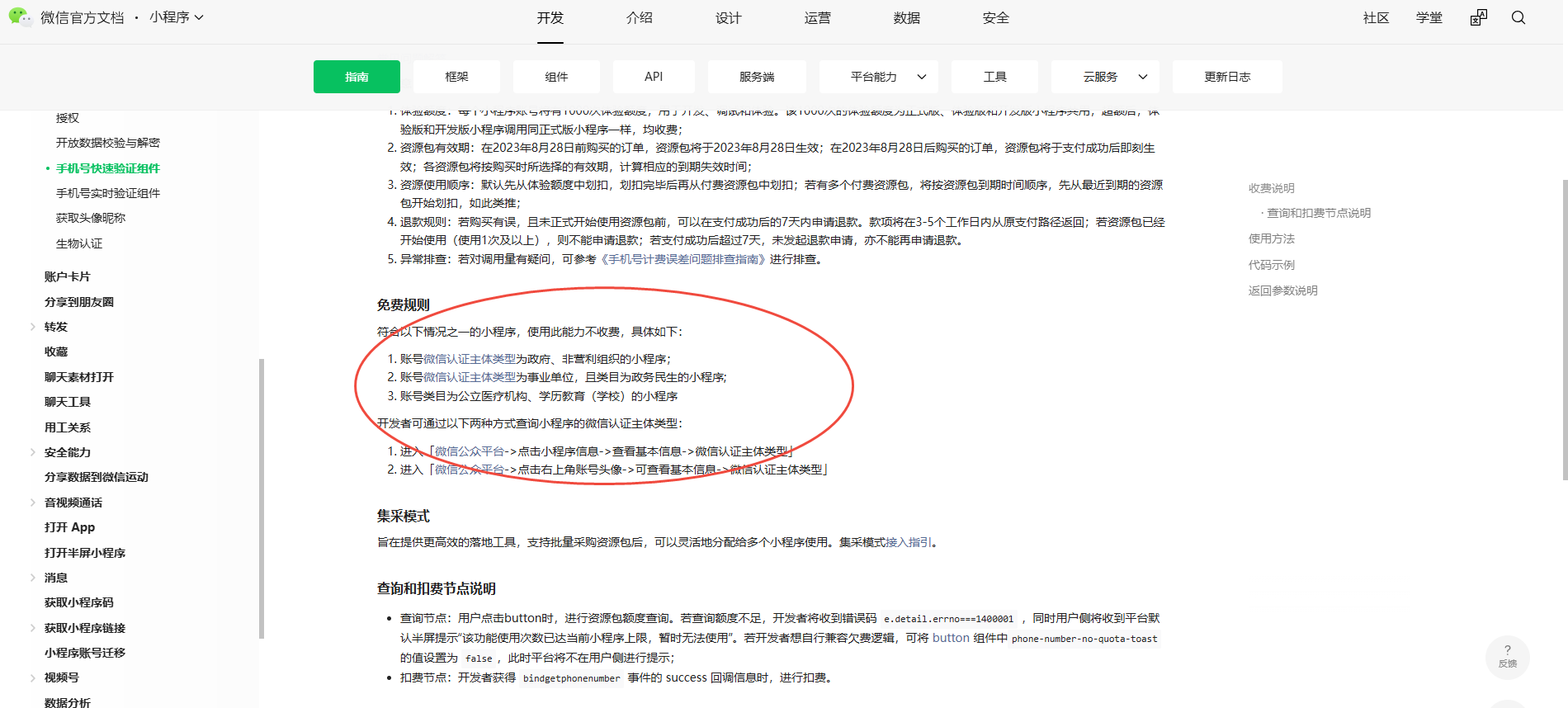Open 授权 in the sidebar
This screenshot has height=708, width=1568.
68,118
